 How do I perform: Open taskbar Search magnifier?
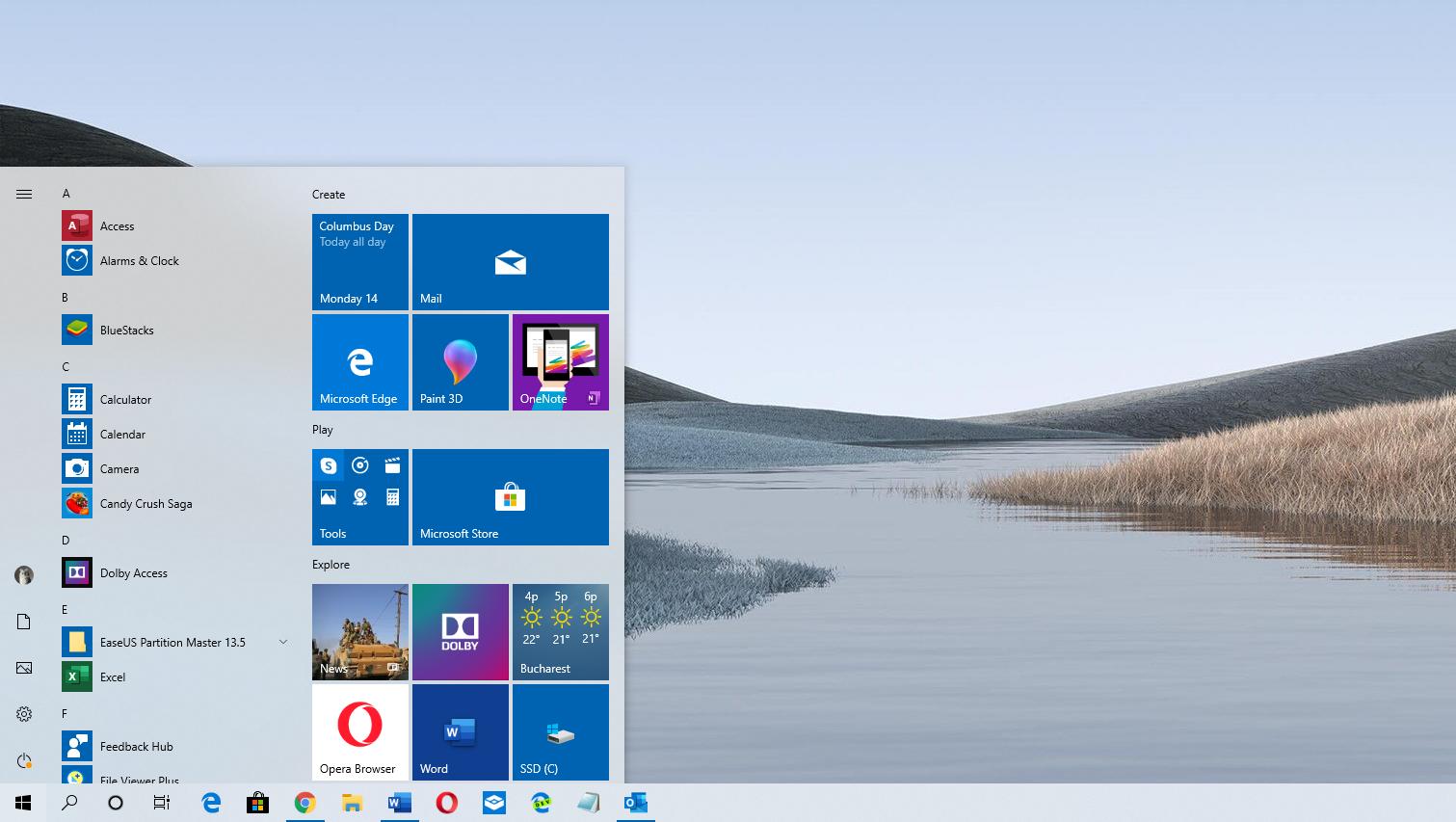coord(69,803)
